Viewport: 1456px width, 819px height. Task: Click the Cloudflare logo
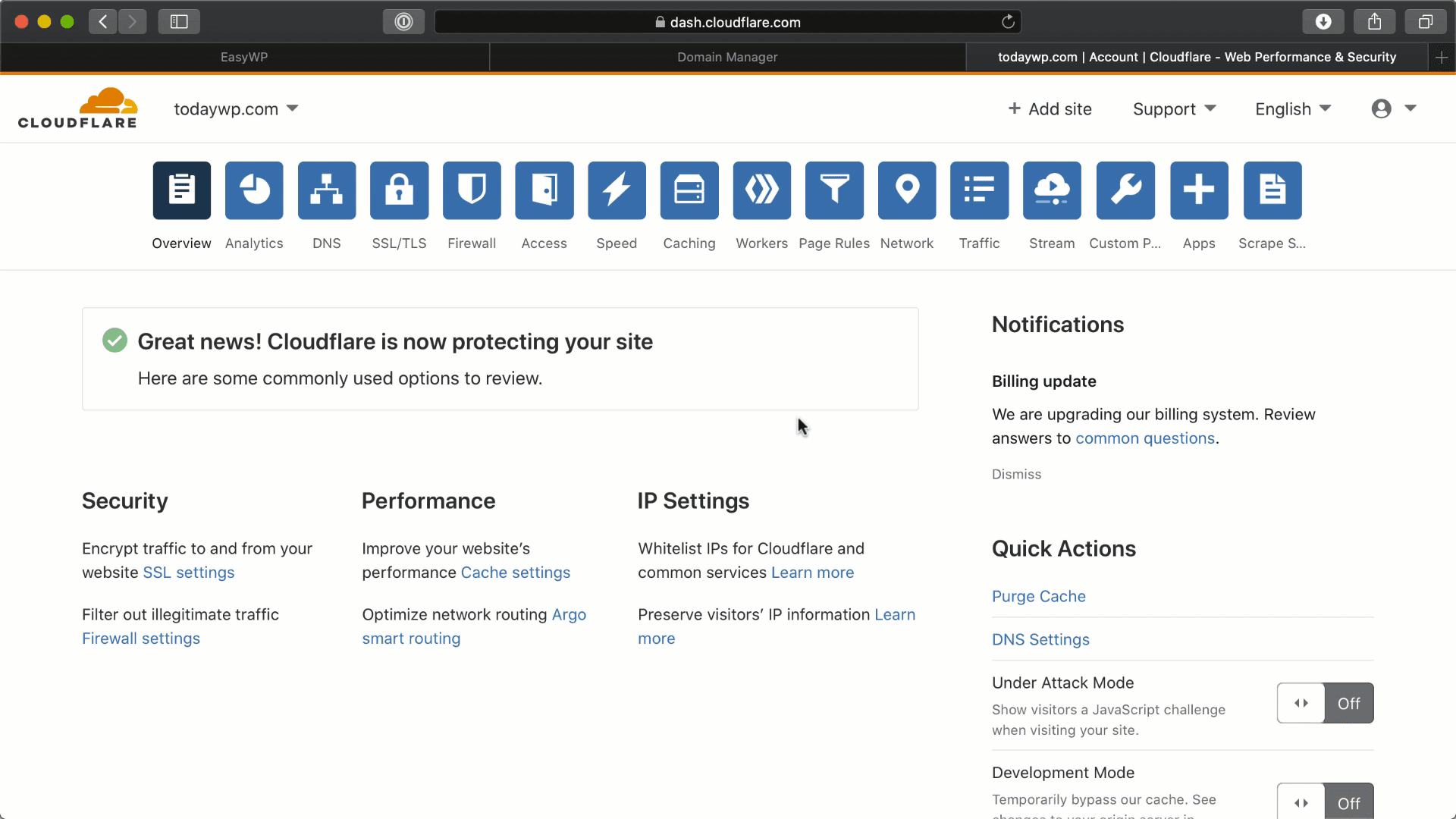pyautogui.click(x=77, y=108)
